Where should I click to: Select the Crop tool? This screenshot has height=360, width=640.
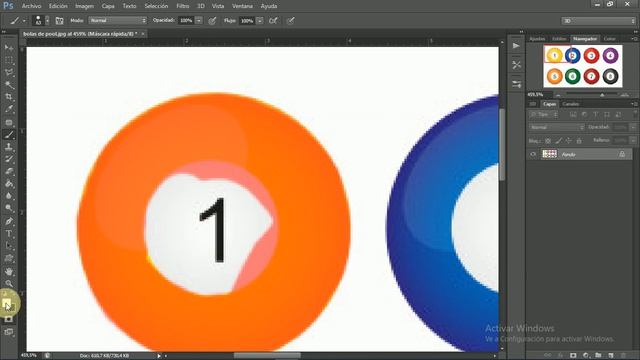[9, 97]
